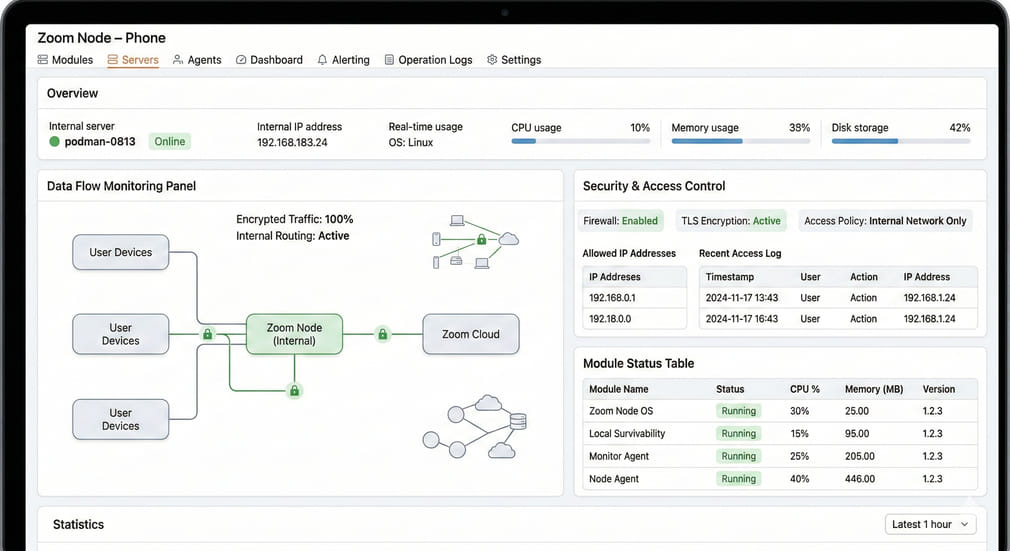Image resolution: width=1010 pixels, height=551 pixels.
Task: Toggle the Firewall: Enabled badge
Action: point(621,221)
